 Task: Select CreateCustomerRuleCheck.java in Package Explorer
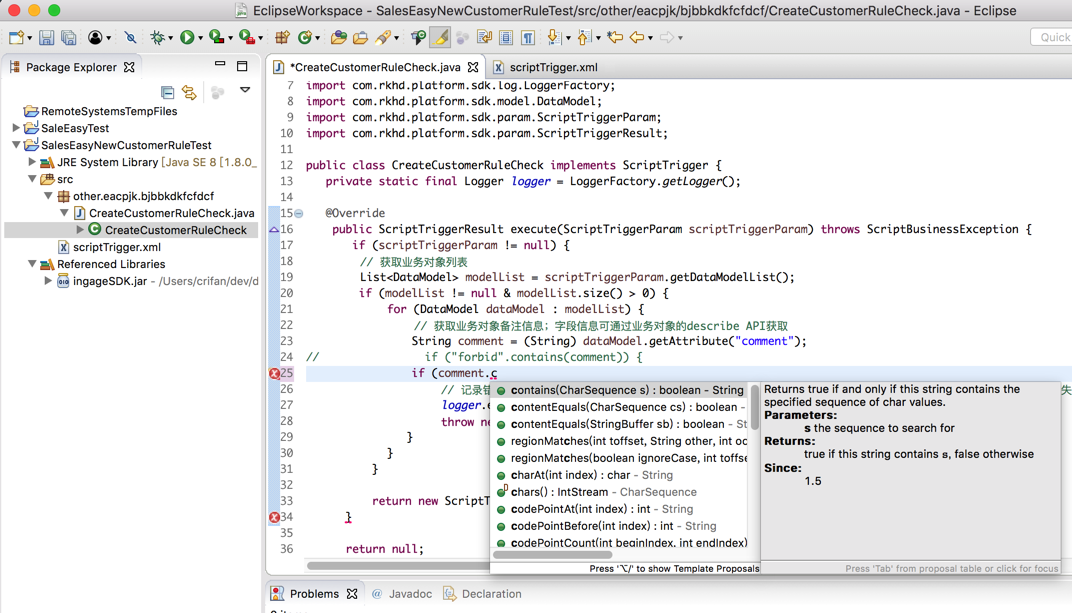click(x=172, y=213)
